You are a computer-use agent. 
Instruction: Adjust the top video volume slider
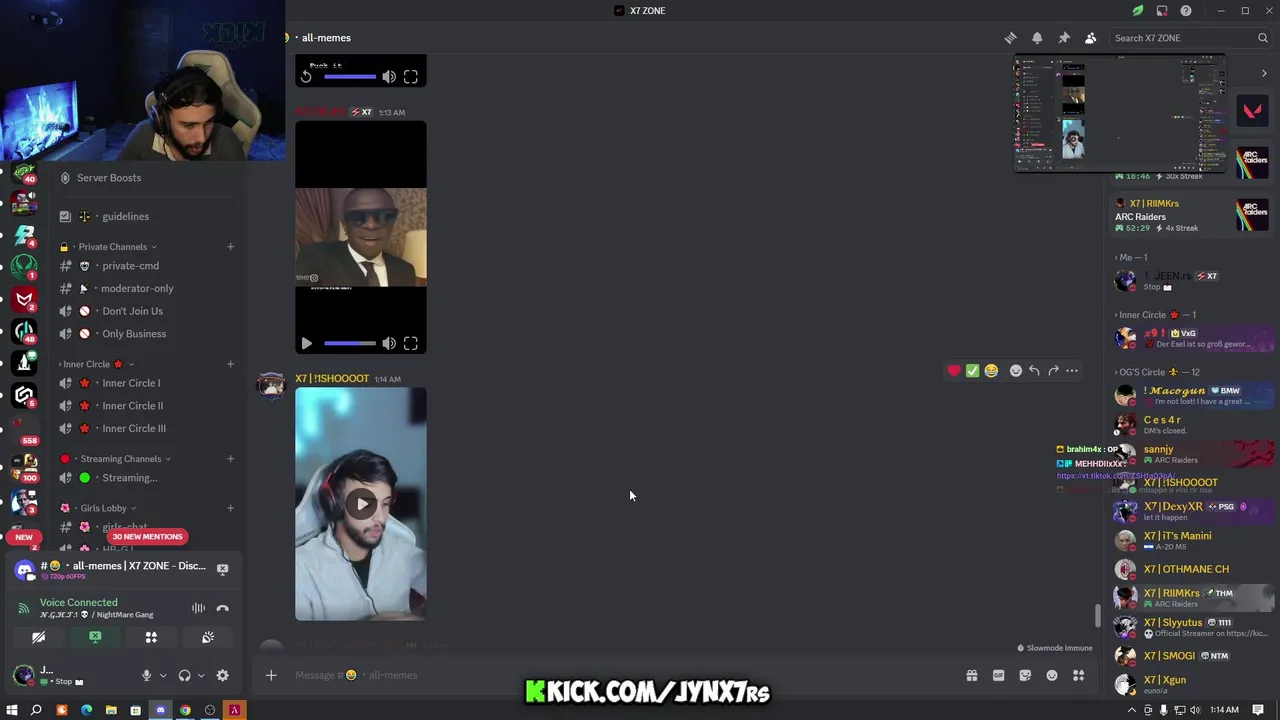[x=349, y=77]
